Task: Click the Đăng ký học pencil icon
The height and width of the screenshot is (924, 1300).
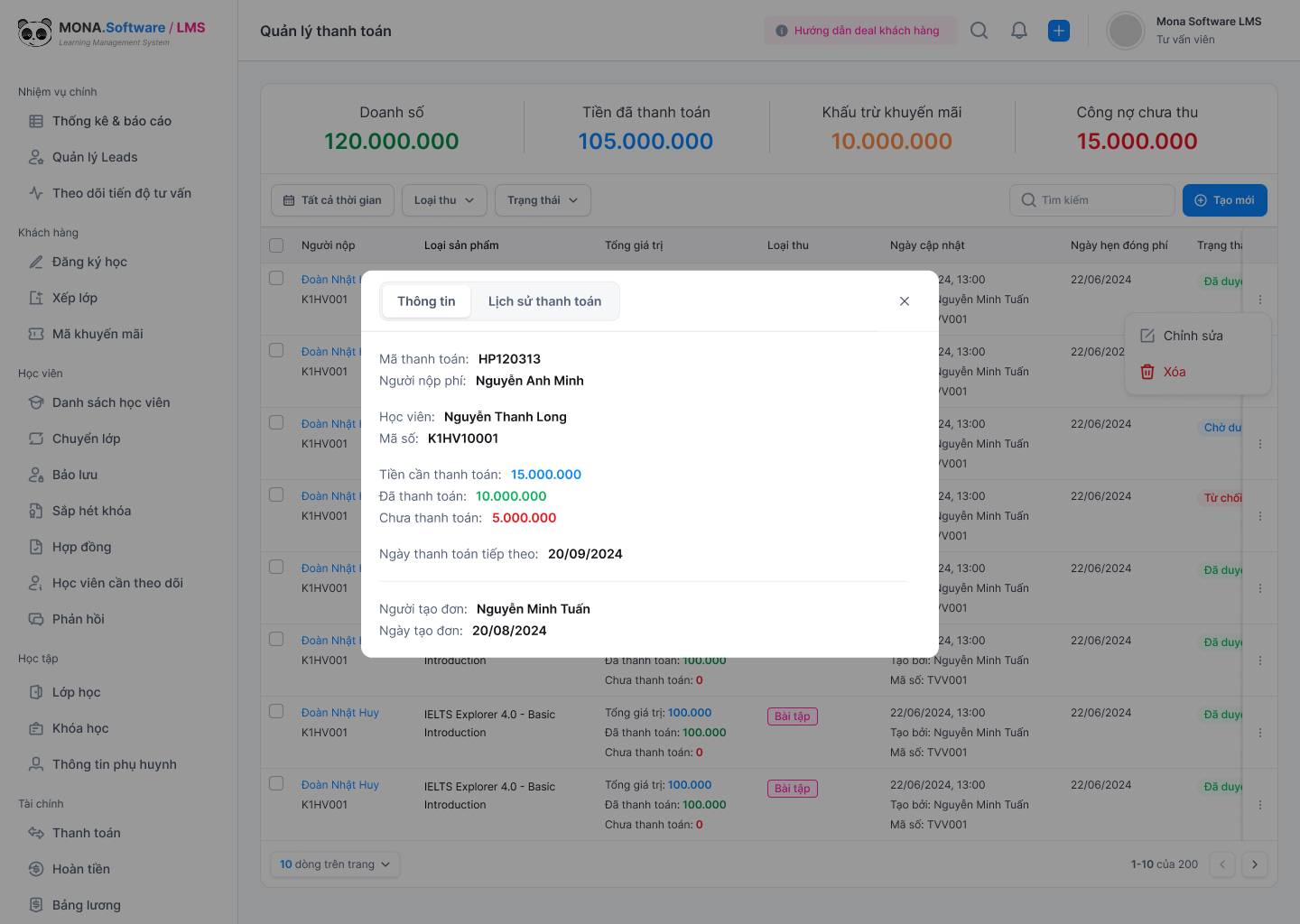Action: click(36, 262)
